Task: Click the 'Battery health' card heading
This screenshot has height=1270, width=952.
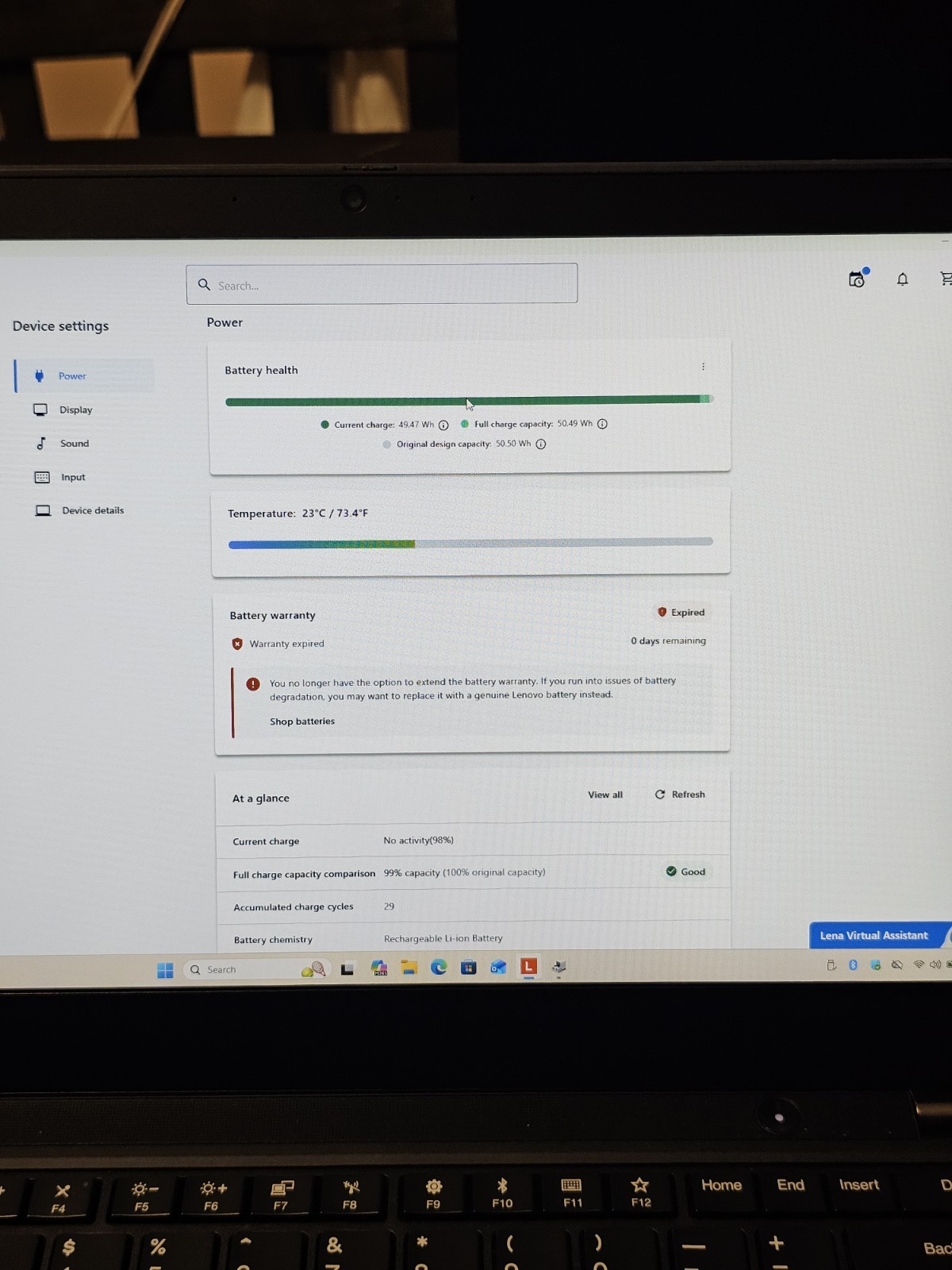Action: pyautogui.click(x=261, y=370)
